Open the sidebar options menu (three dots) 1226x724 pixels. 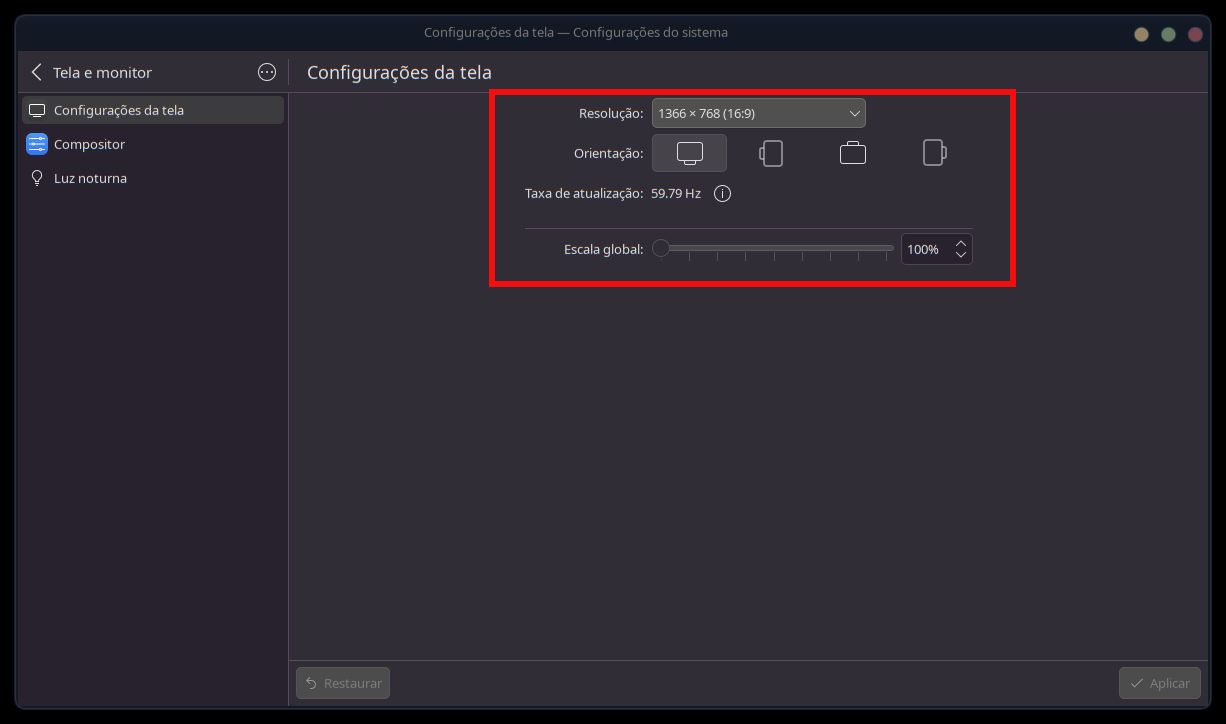click(267, 72)
